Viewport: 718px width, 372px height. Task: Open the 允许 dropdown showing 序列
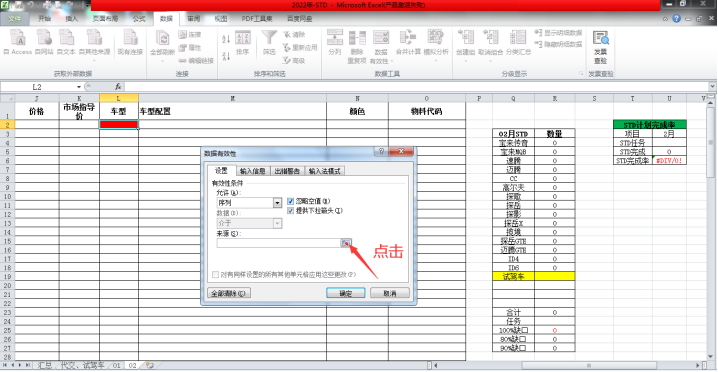coord(277,202)
